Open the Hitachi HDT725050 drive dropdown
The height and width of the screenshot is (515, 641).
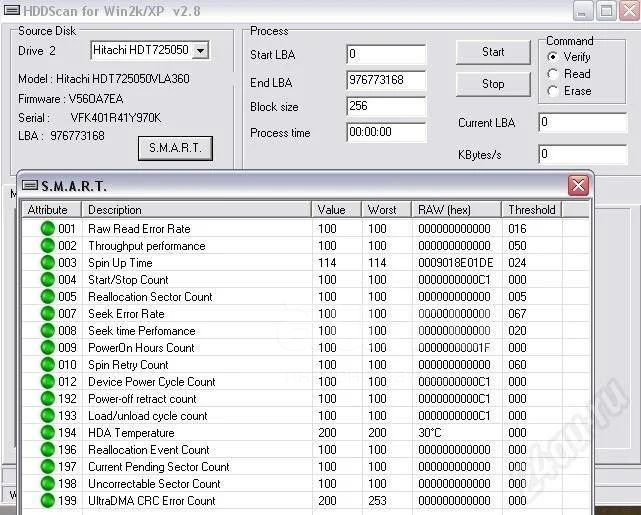200,51
